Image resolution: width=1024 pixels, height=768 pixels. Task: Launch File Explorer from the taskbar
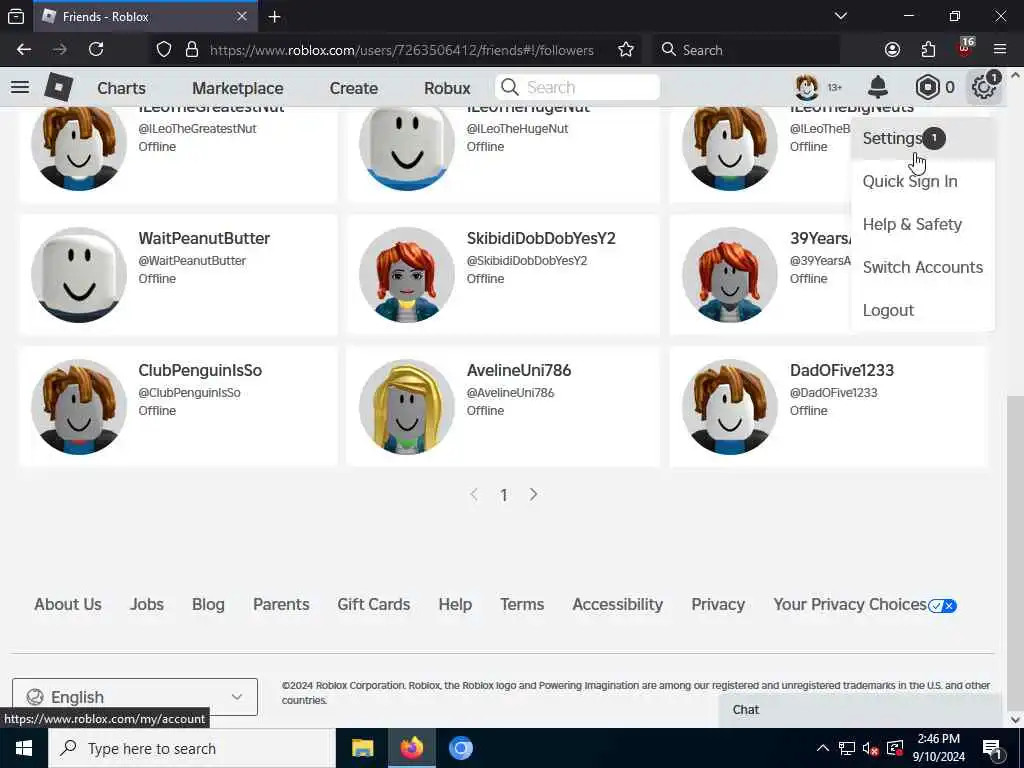(362, 748)
